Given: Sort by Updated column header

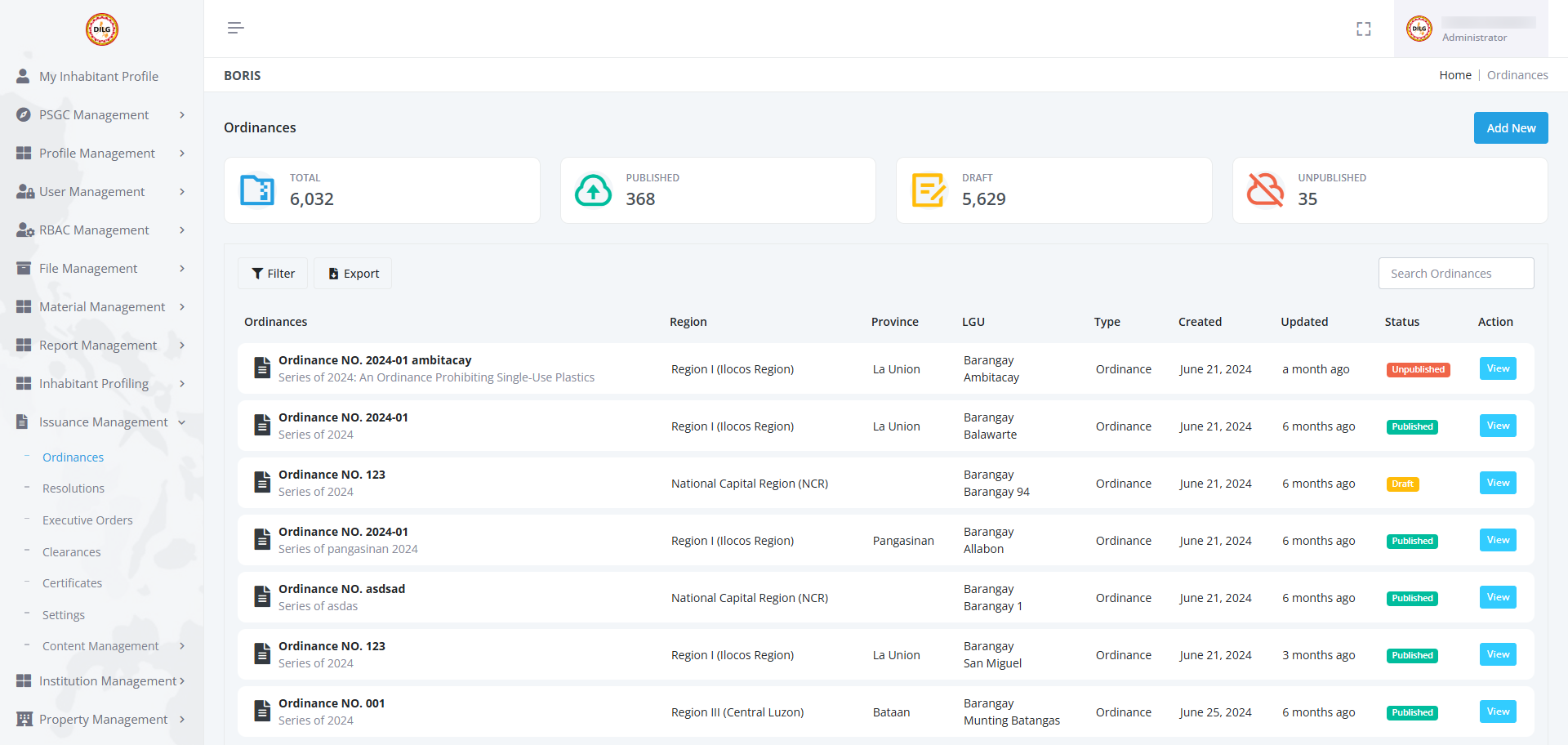Looking at the screenshot, I should pos(1304,322).
